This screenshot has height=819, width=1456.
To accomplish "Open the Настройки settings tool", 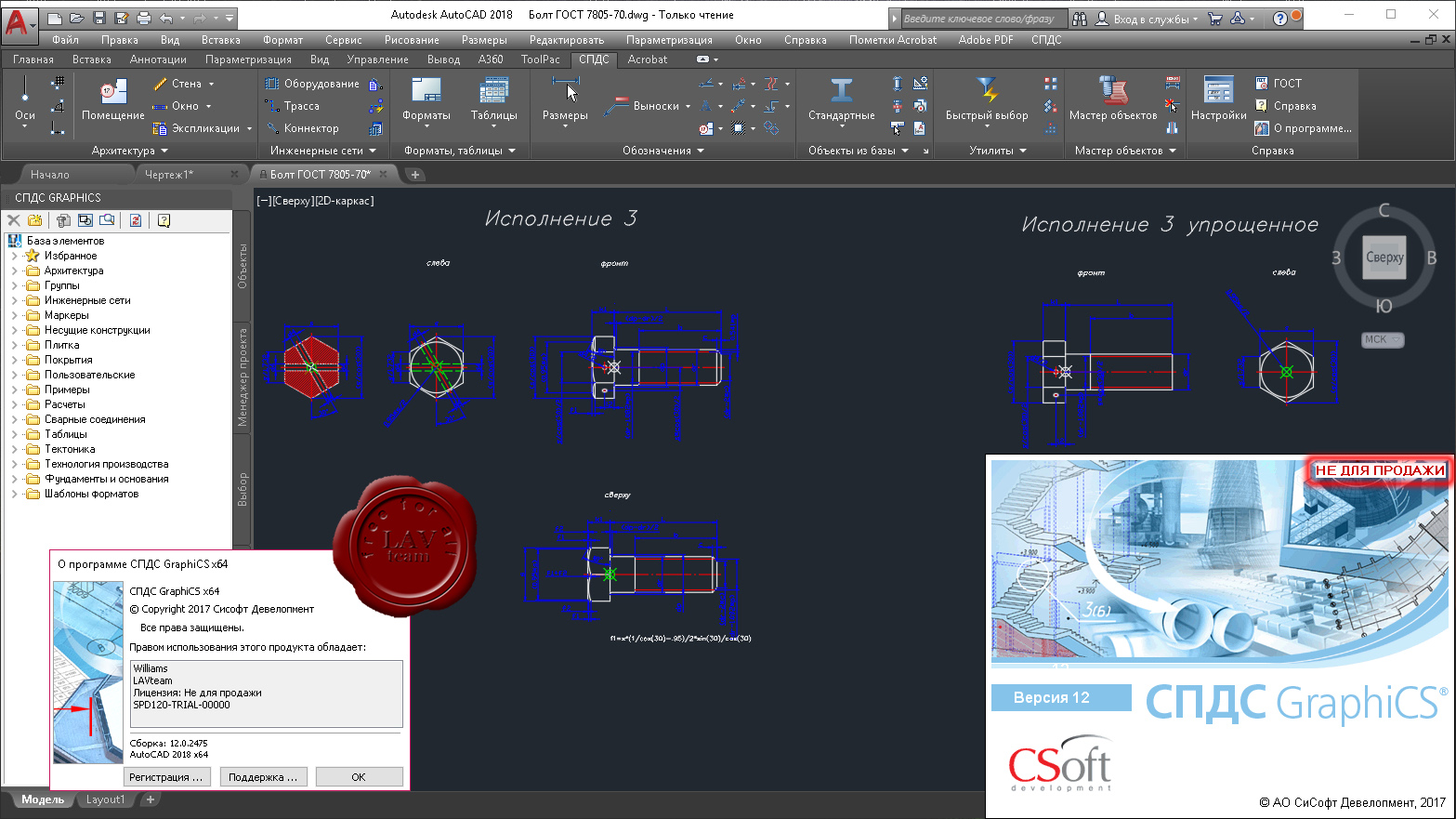I will click(x=1218, y=100).
